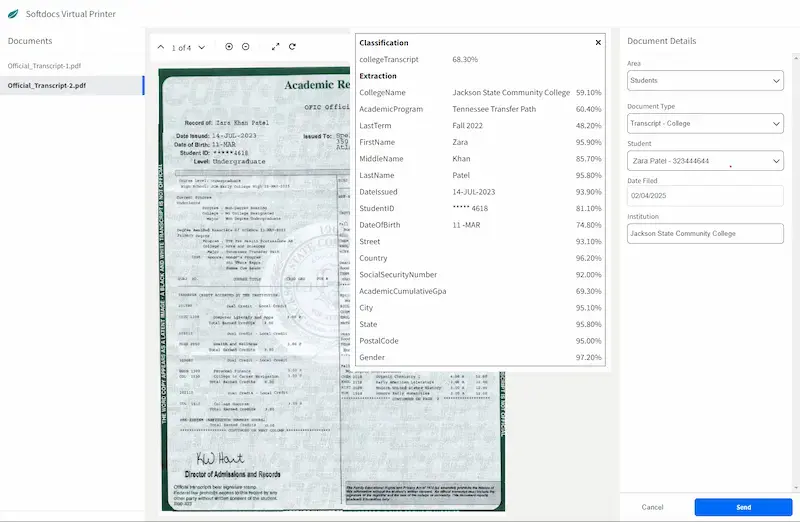Click the 97.20% Gender confidence value

point(588,357)
